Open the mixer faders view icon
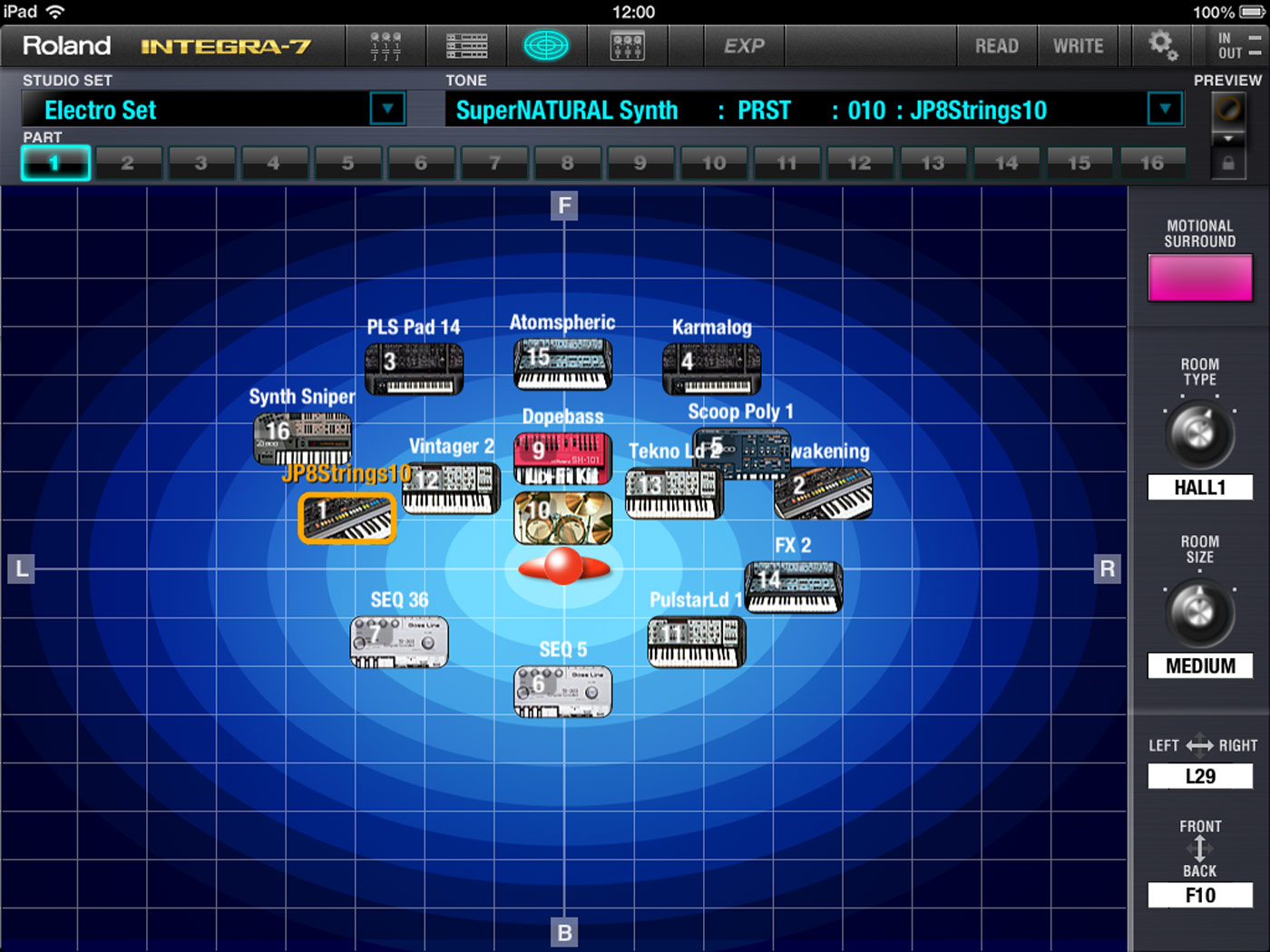1270x952 pixels. click(x=385, y=45)
